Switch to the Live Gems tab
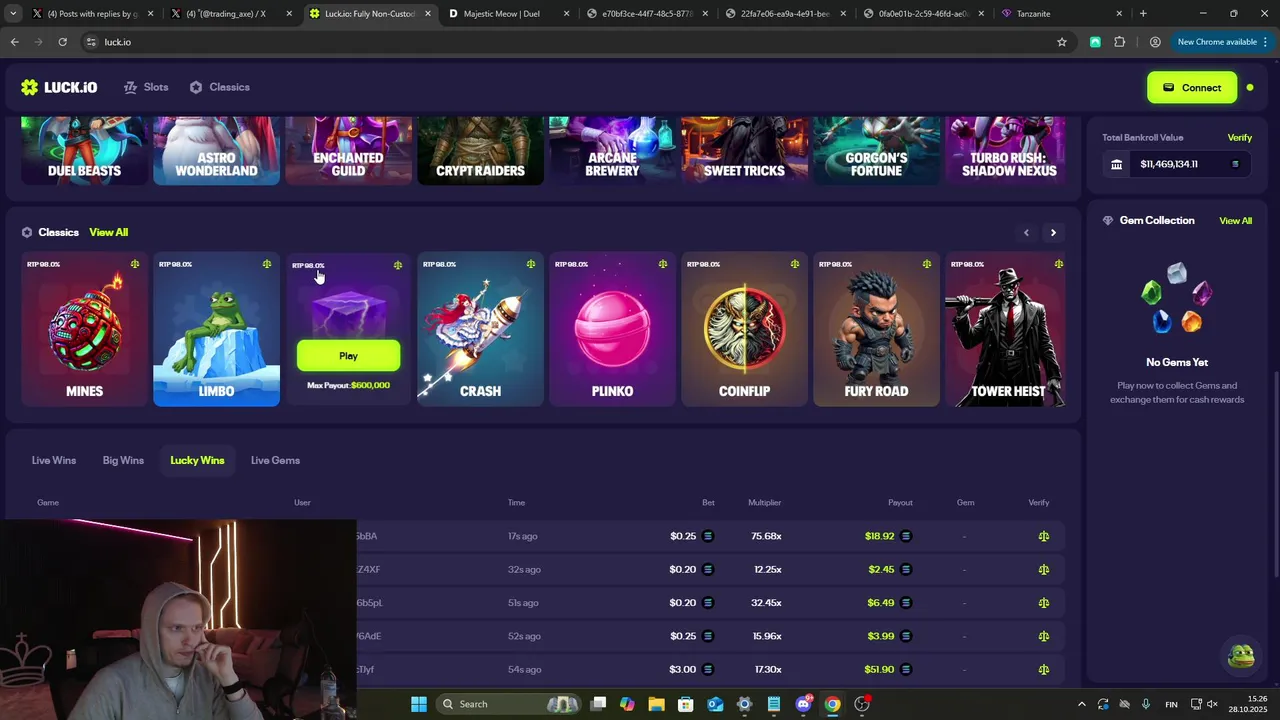 (x=275, y=460)
